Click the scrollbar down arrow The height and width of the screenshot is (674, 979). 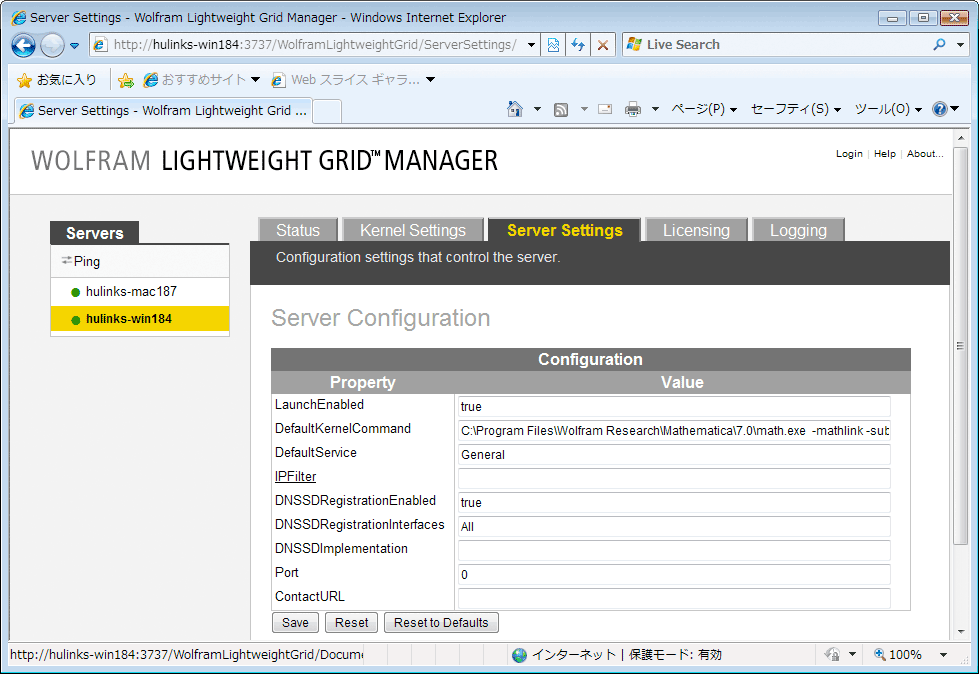pos(960,632)
